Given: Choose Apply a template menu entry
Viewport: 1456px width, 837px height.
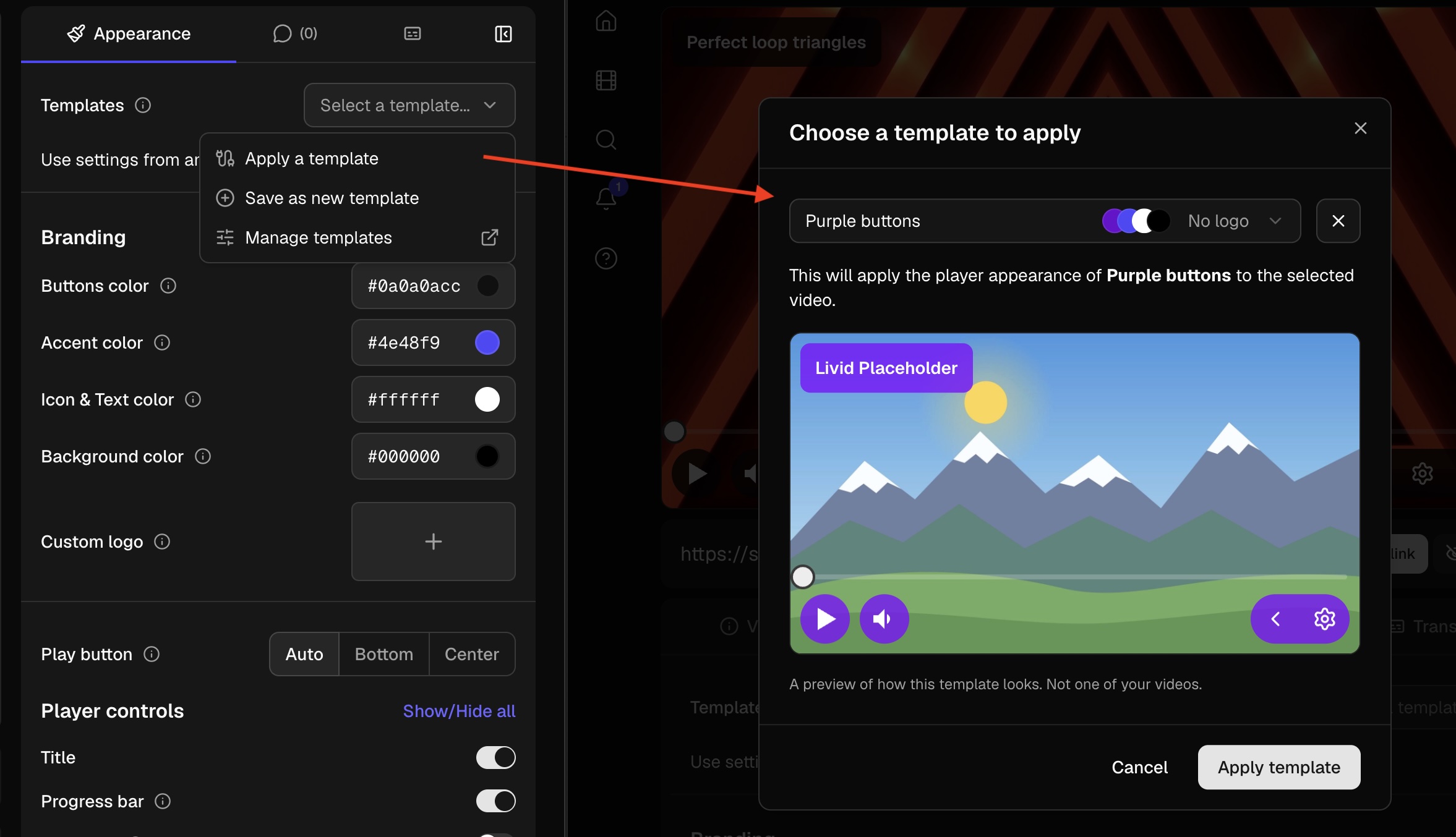Looking at the screenshot, I should pos(358,158).
